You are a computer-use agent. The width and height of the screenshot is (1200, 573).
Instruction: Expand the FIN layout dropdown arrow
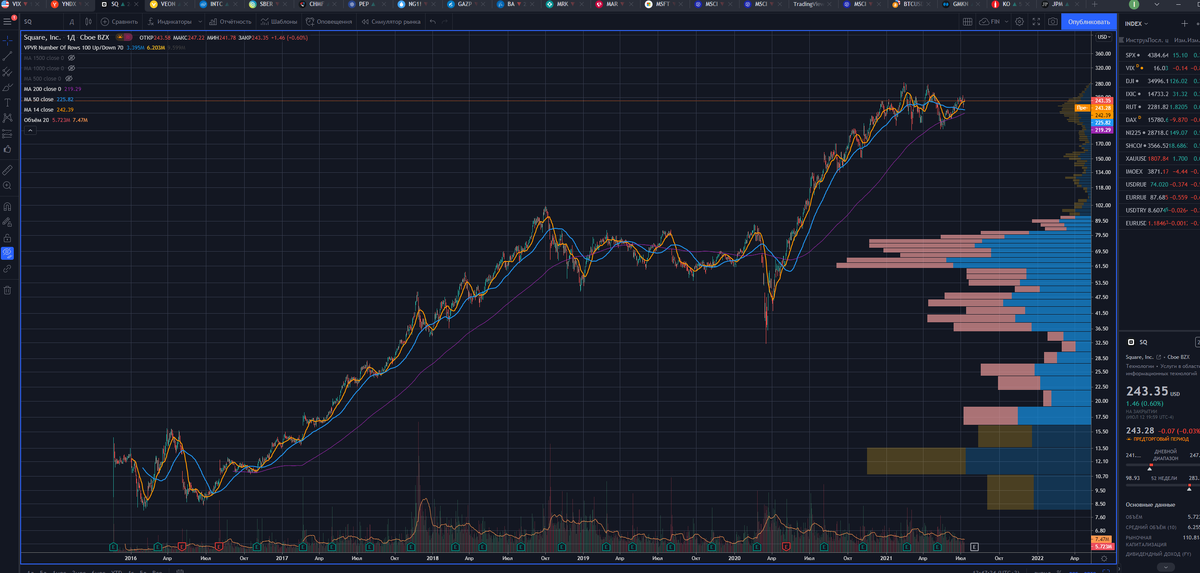[x=1006, y=21]
